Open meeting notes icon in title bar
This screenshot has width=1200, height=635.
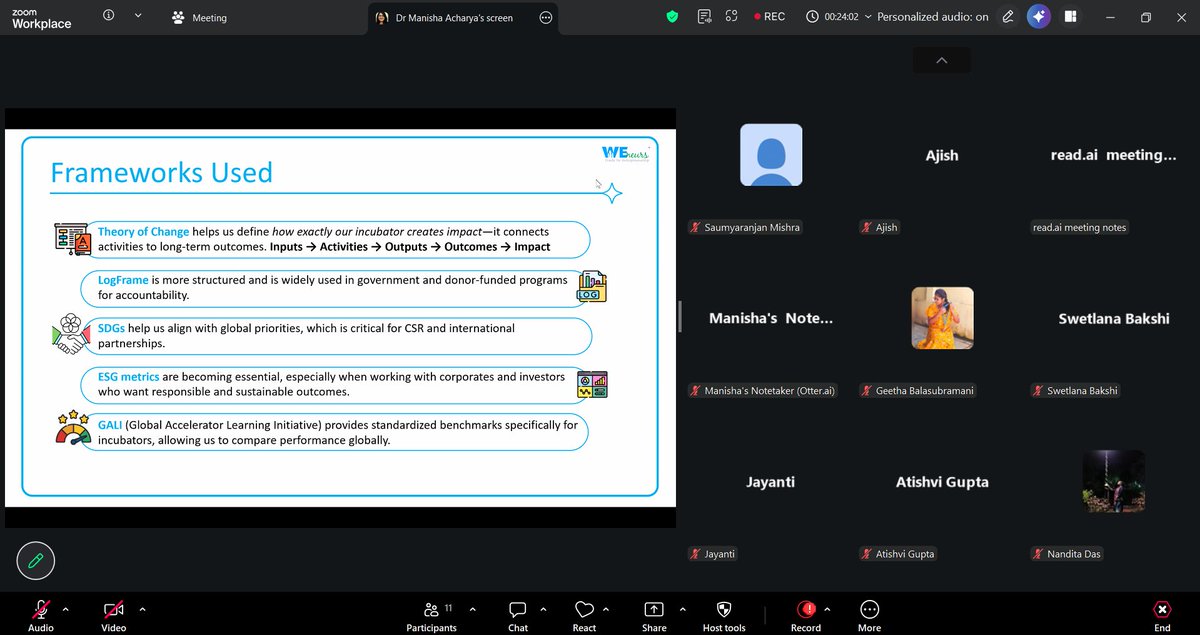(704, 16)
